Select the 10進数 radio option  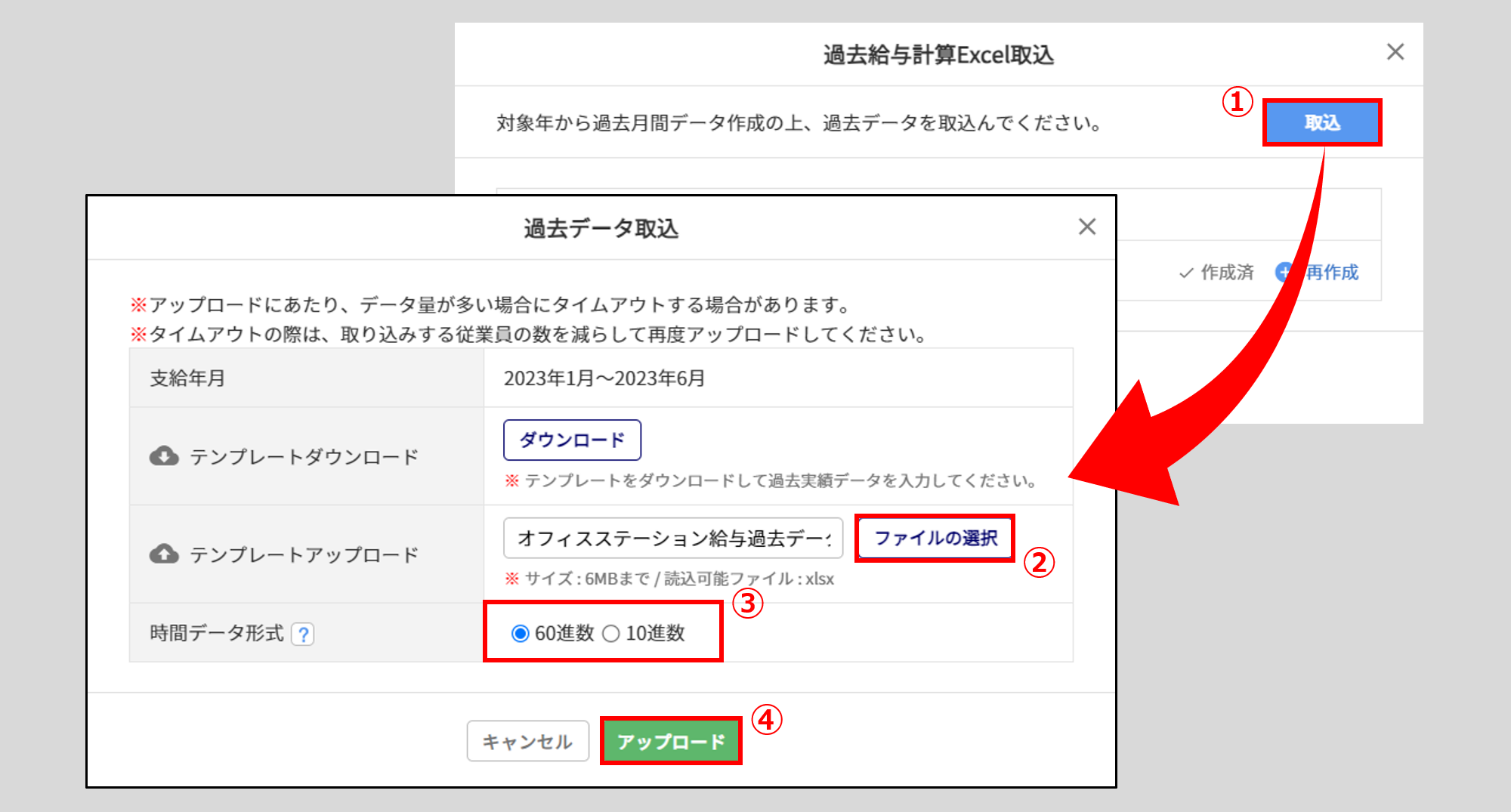pyautogui.click(x=610, y=634)
